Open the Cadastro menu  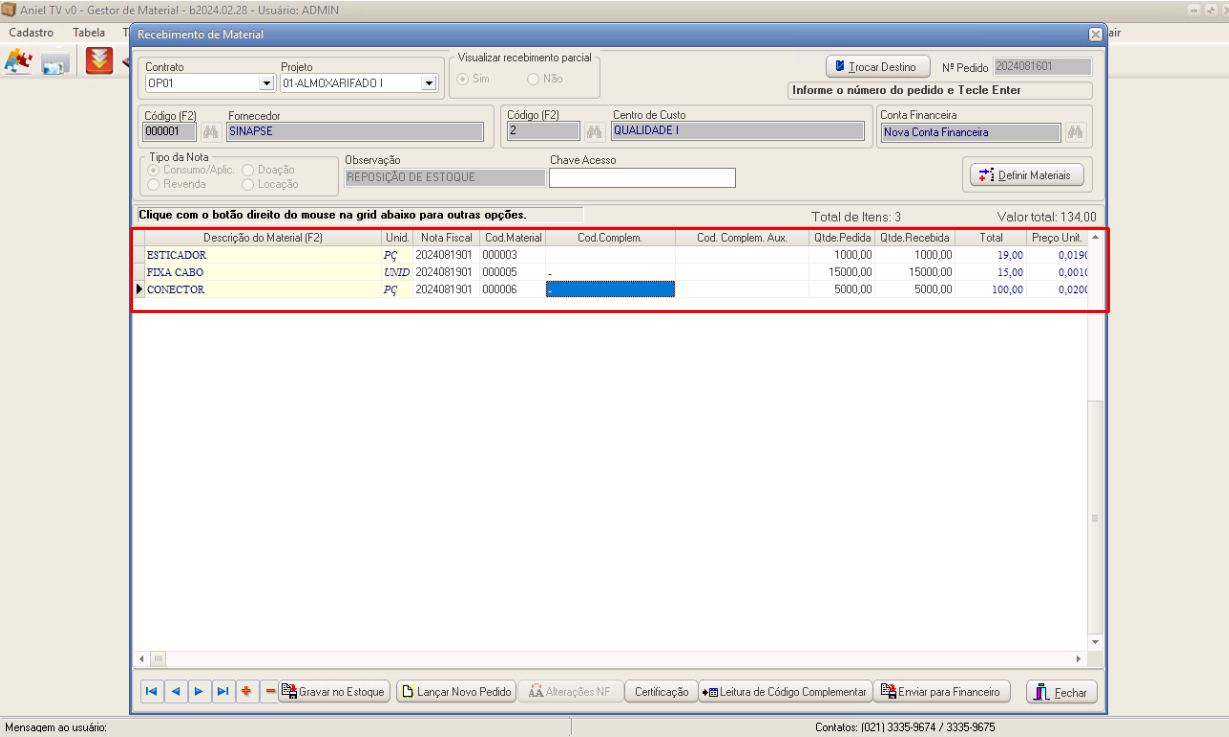click(x=31, y=32)
